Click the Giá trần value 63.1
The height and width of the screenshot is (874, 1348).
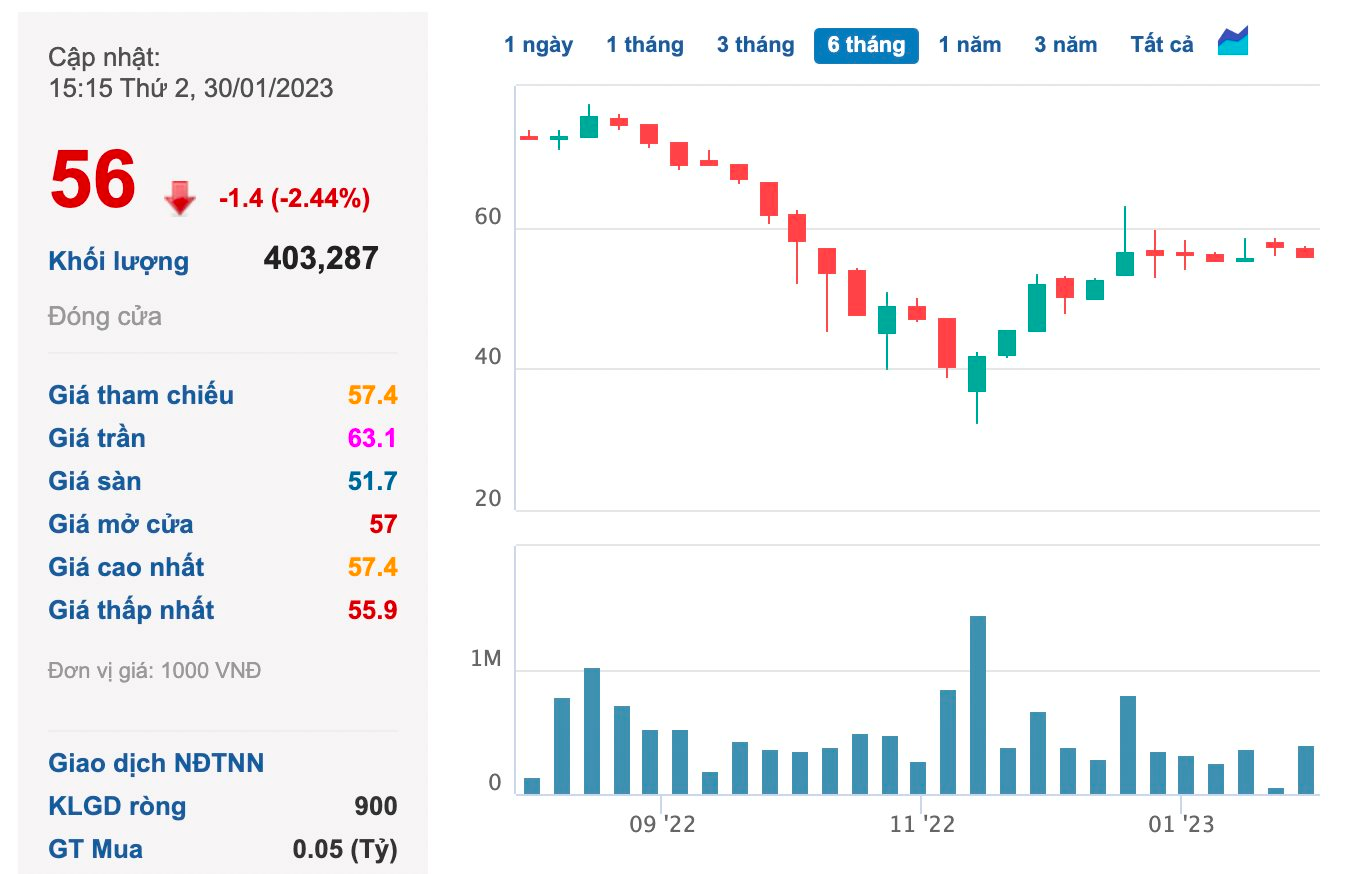(x=372, y=438)
